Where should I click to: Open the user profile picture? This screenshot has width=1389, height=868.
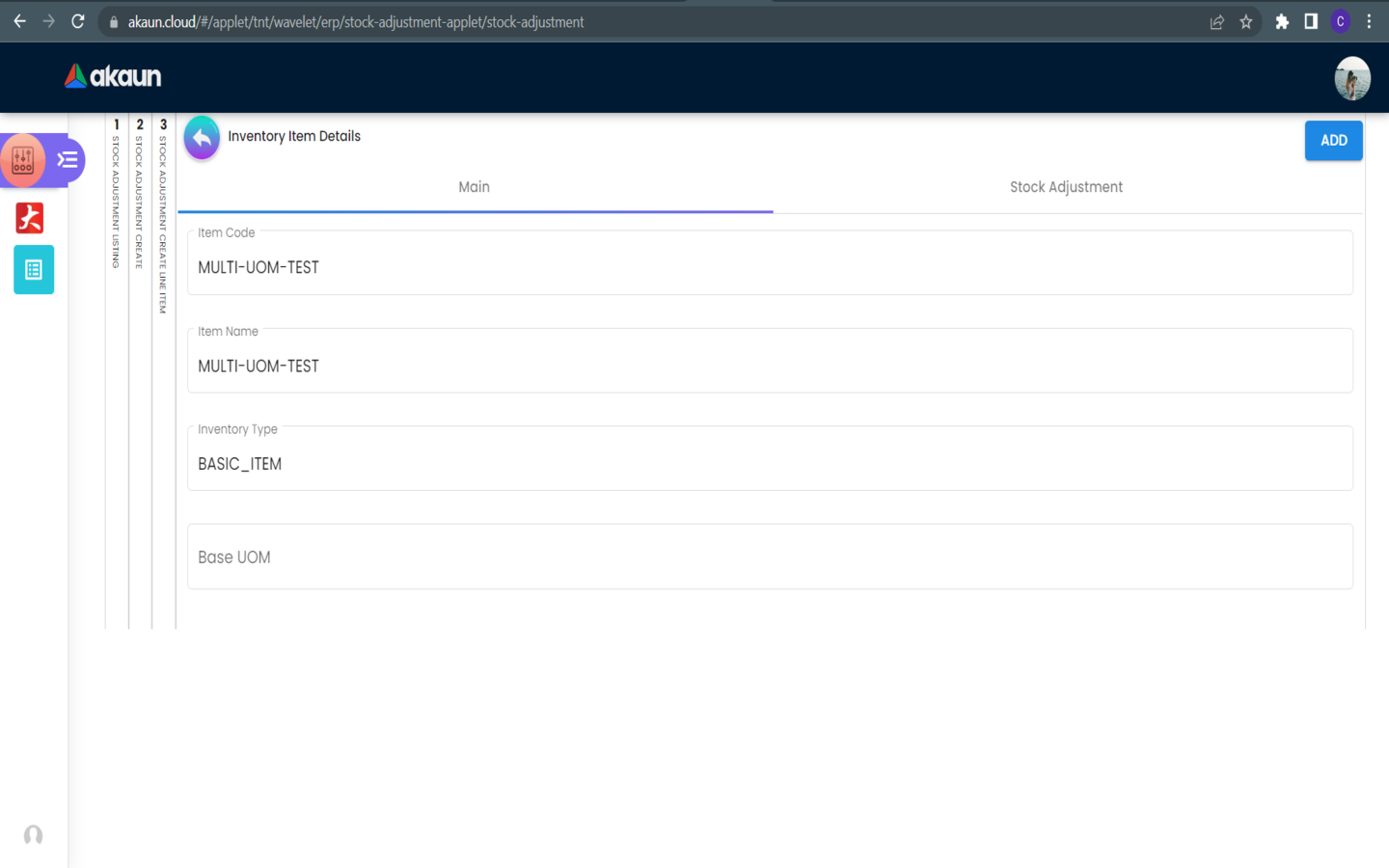pos(1352,78)
